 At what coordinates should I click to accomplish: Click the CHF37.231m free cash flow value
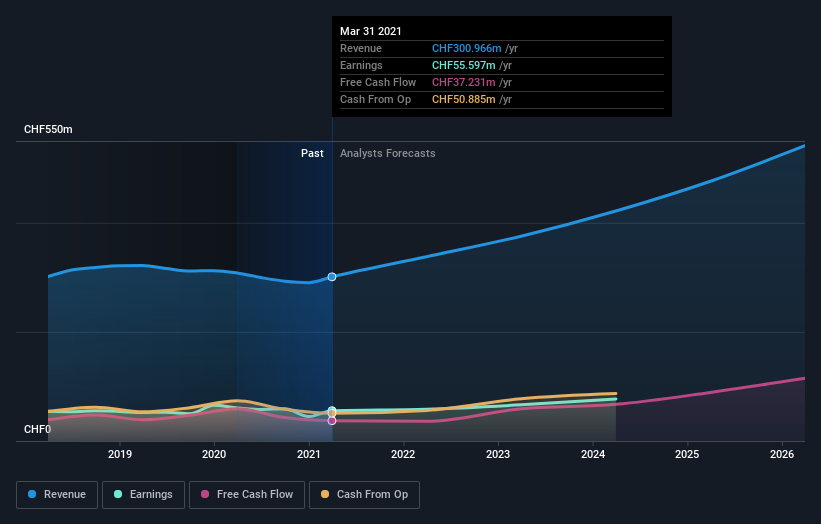click(463, 83)
